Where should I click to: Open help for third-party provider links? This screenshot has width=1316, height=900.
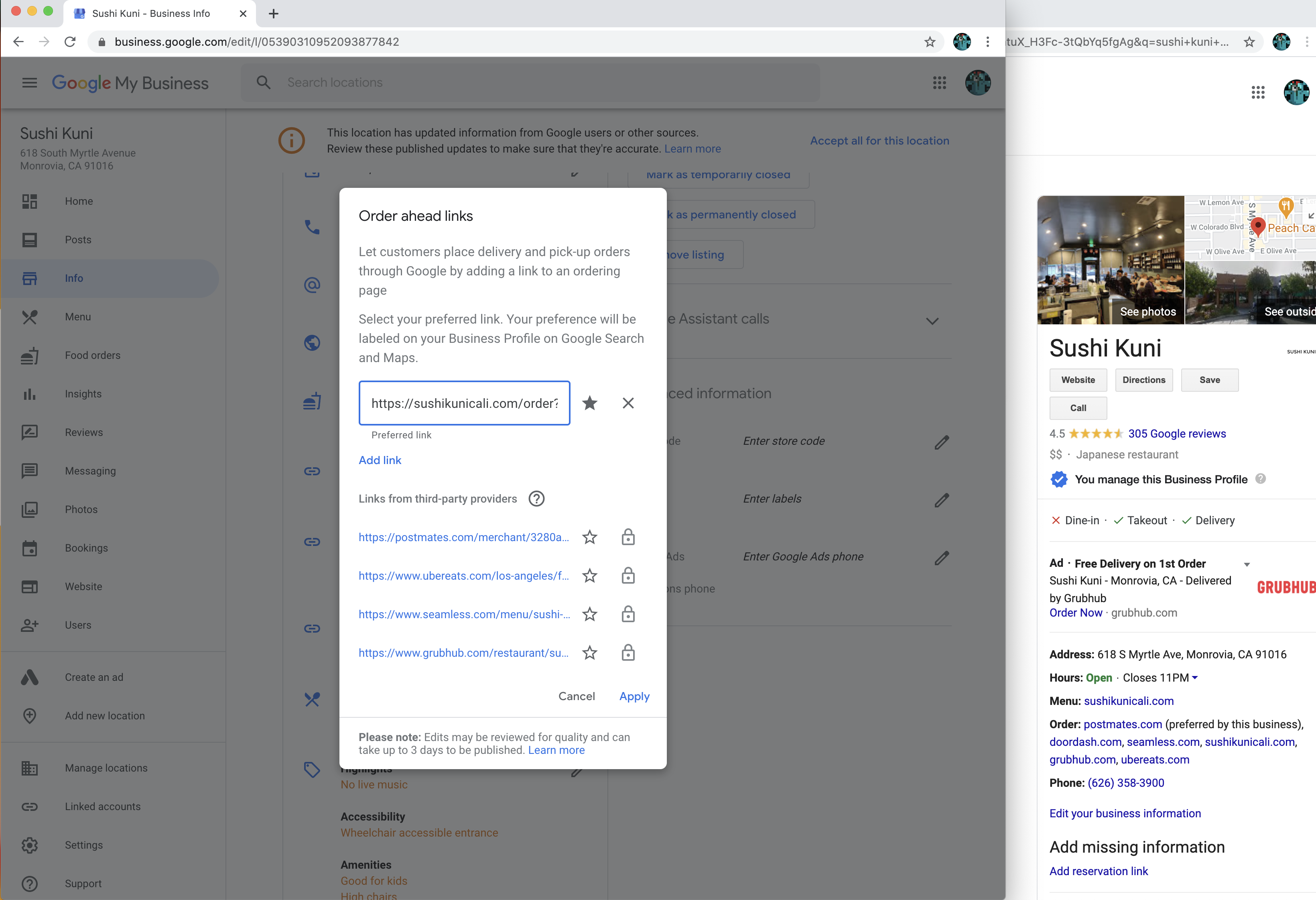536,499
